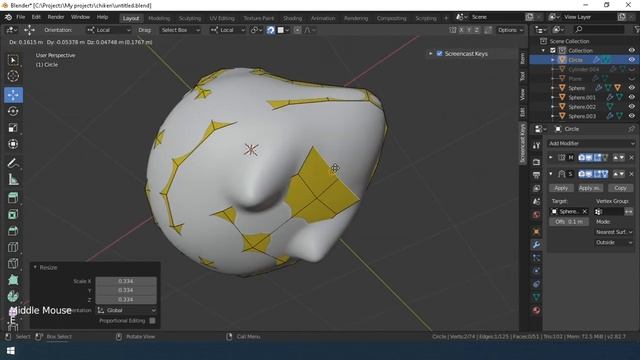Select the Inset Faces tool

(x=13, y=215)
